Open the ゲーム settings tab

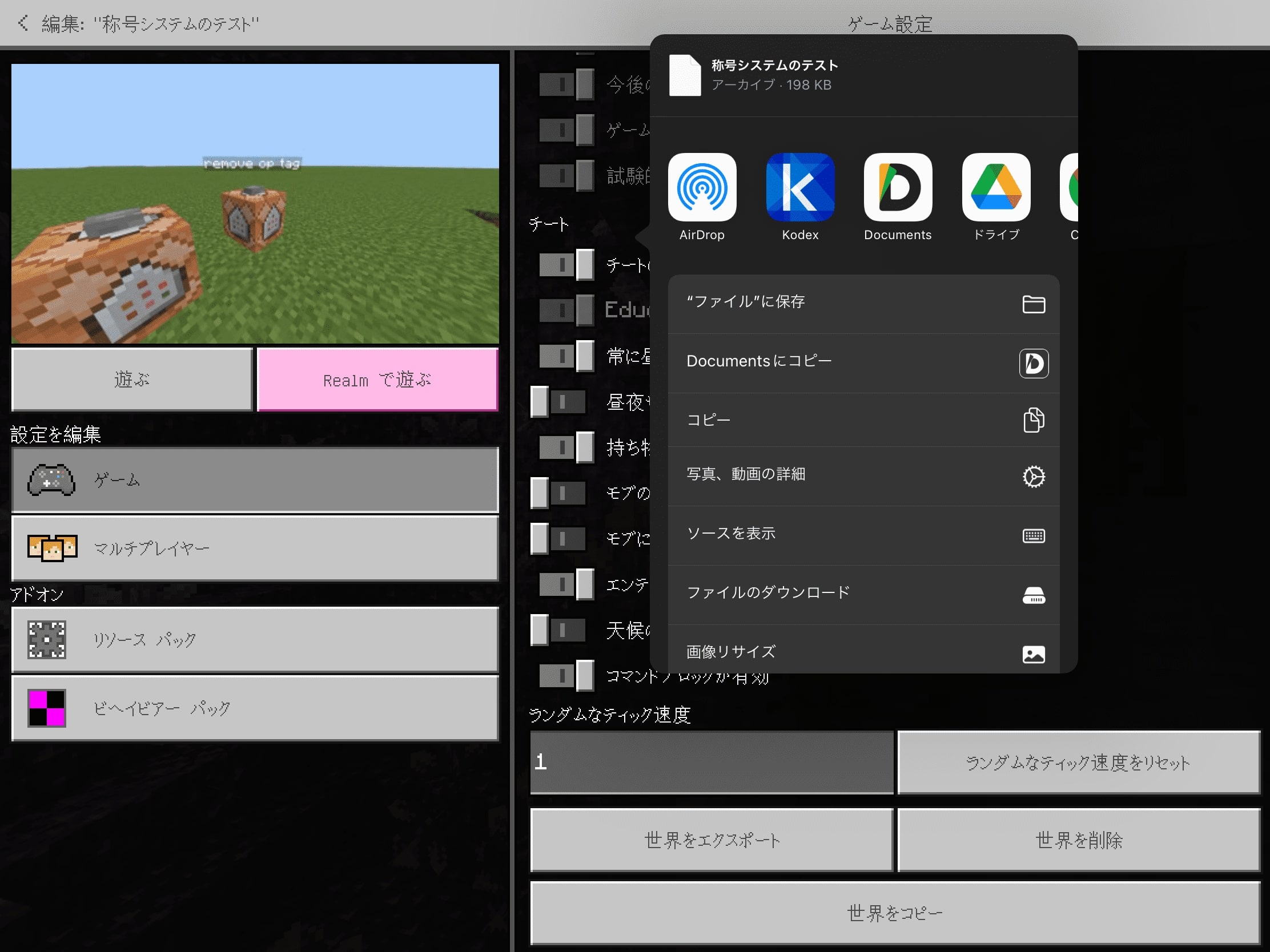[255, 480]
